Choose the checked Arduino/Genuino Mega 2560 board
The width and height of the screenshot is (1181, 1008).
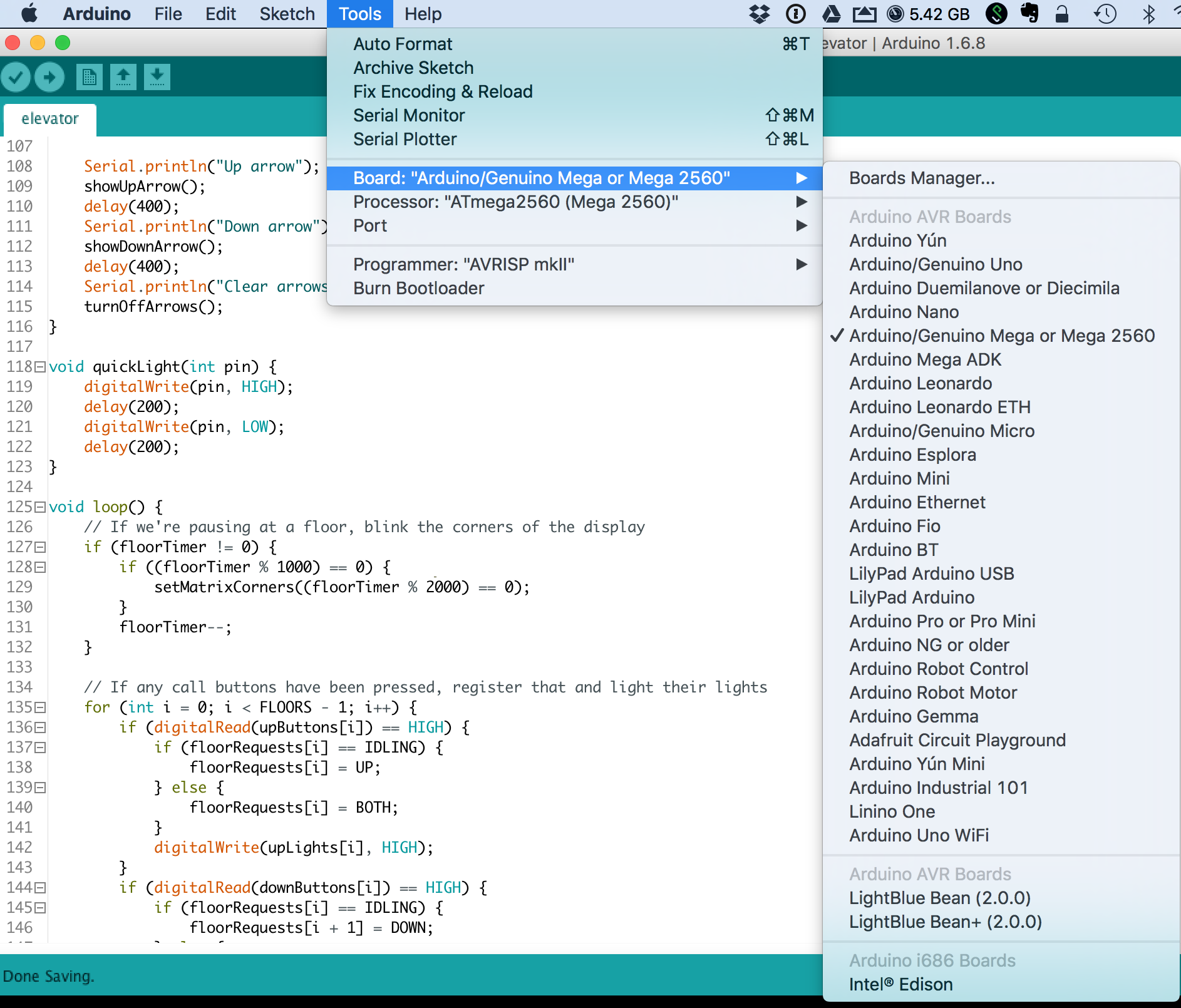[x=1001, y=336]
